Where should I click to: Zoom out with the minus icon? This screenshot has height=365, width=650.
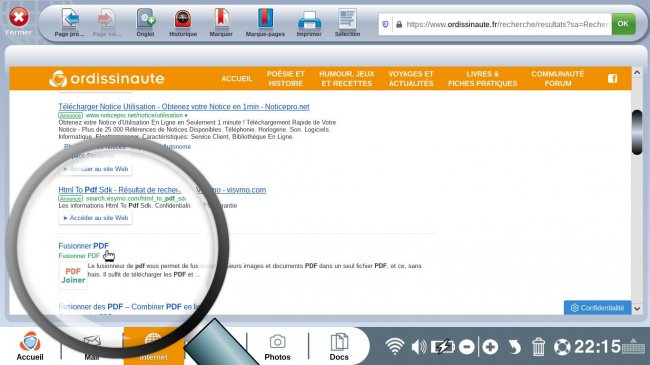pos(467,346)
